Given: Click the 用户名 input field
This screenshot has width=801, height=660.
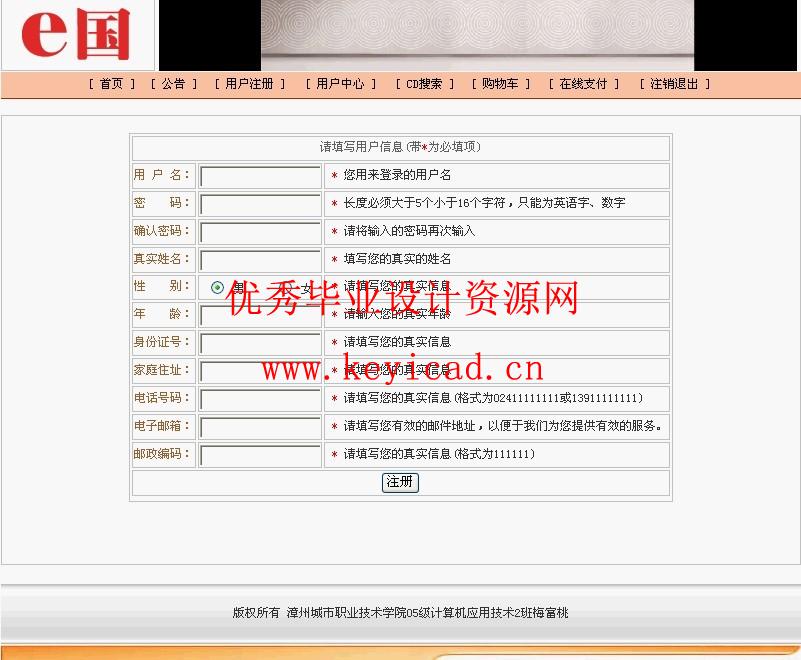Looking at the screenshot, I should pyautogui.click(x=260, y=177).
